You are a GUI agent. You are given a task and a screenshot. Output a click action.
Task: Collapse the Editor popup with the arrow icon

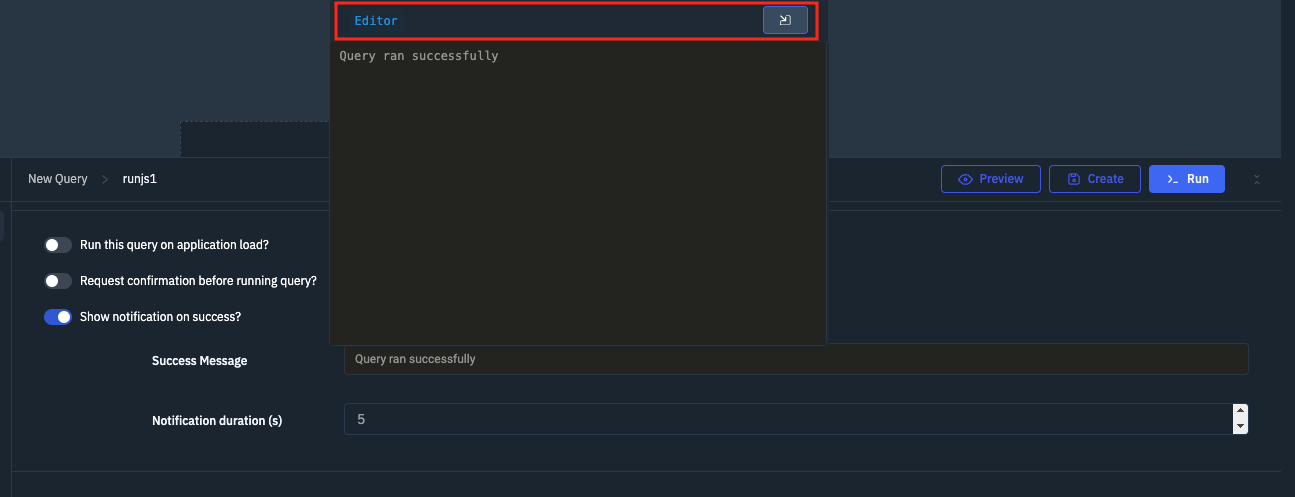pyautogui.click(x=785, y=20)
